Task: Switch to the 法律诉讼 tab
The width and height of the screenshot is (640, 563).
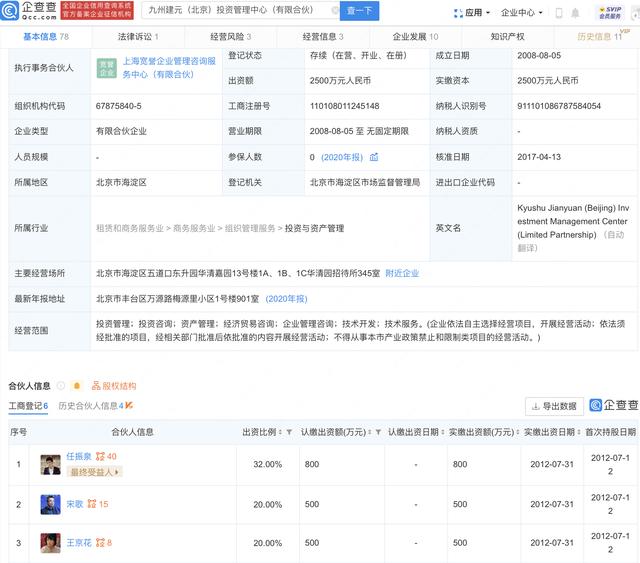Action: coord(138,36)
